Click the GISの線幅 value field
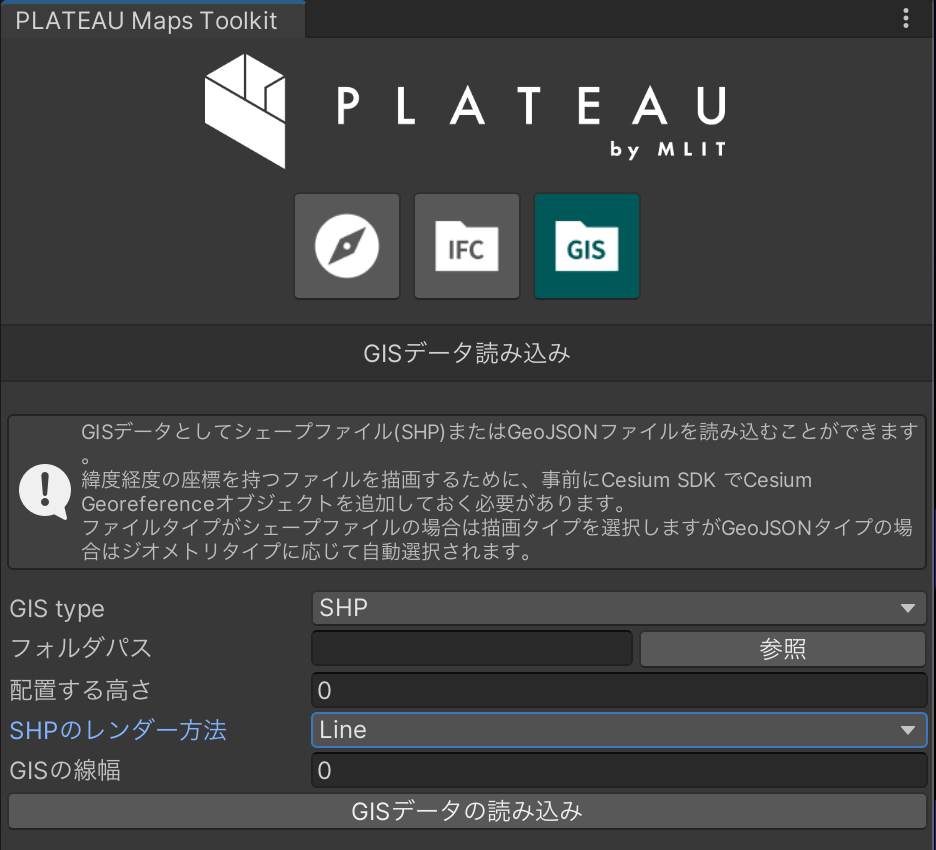Image resolution: width=936 pixels, height=850 pixels. [x=619, y=771]
